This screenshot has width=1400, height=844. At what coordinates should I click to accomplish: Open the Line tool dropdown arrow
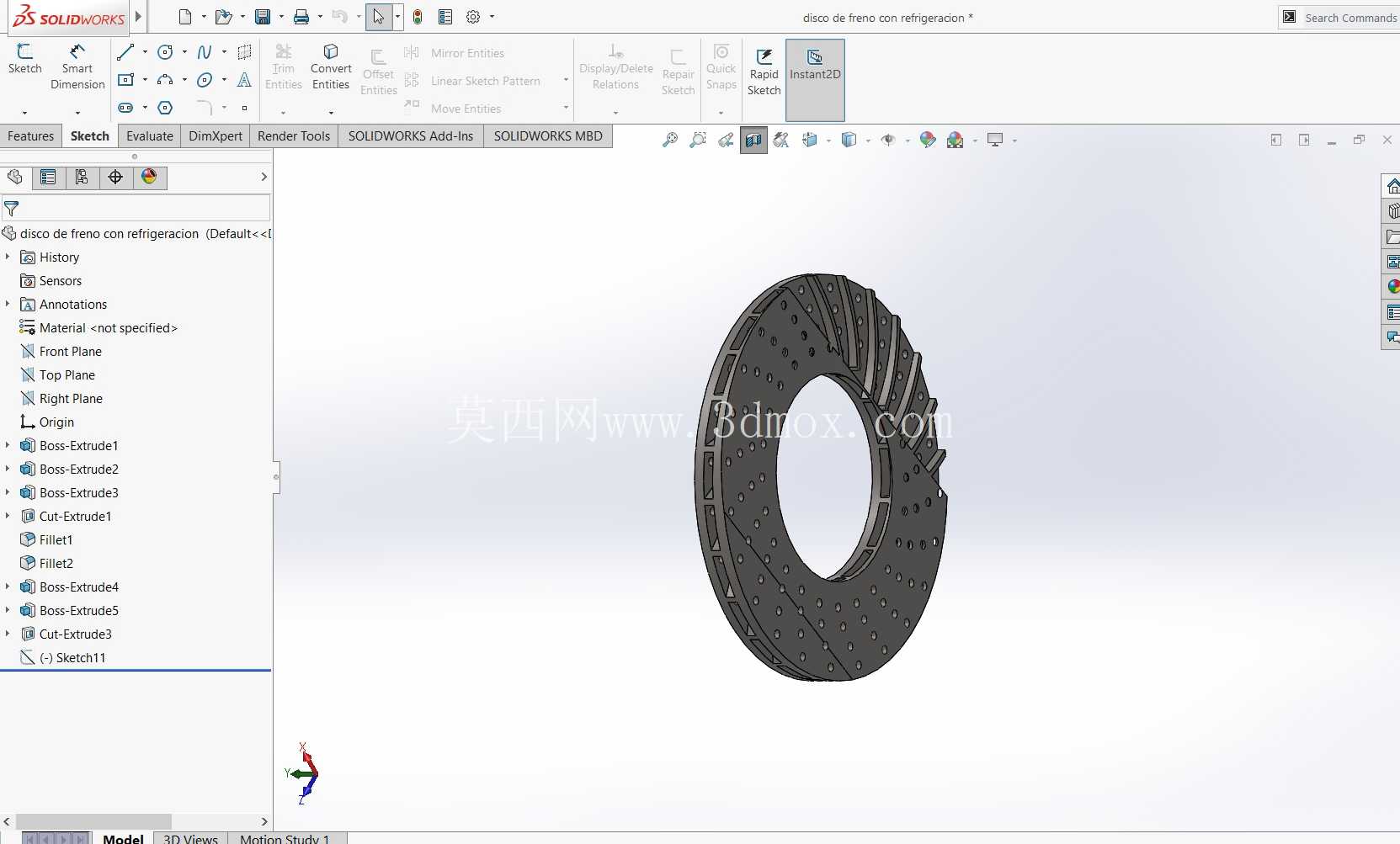click(145, 52)
